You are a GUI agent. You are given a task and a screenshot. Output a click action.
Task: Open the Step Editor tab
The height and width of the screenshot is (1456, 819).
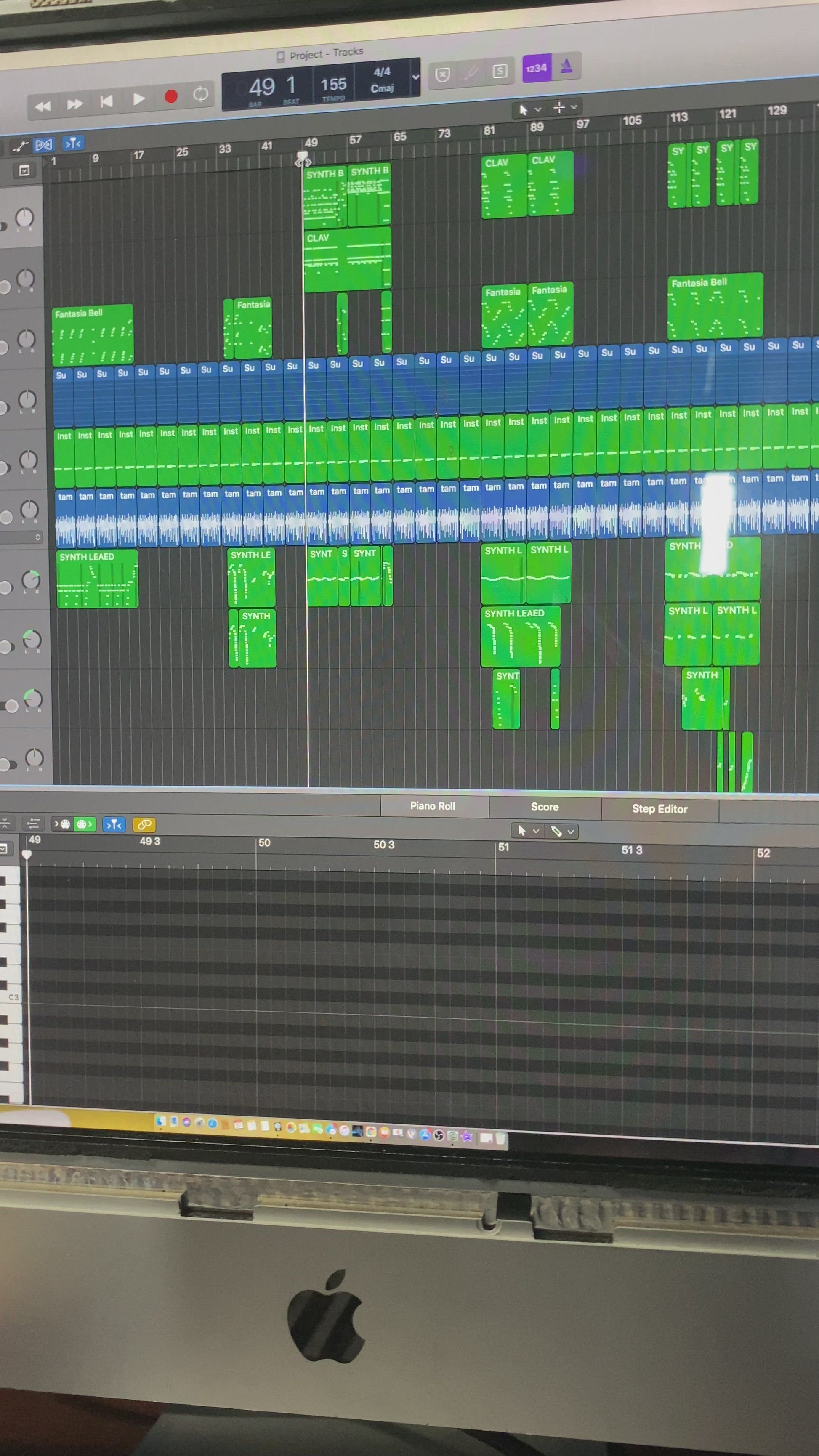(x=659, y=809)
